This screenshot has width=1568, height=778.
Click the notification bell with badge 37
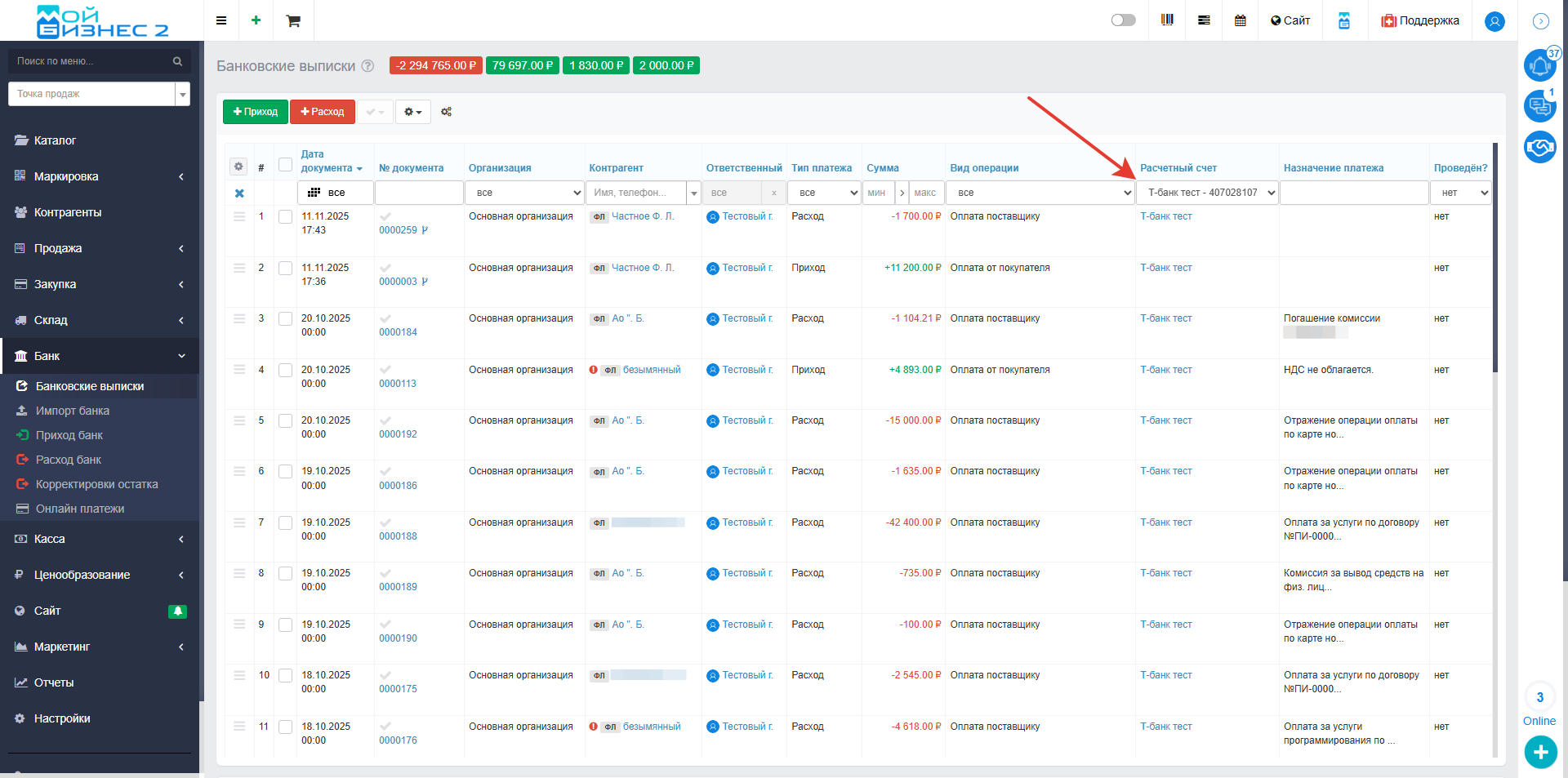coord(1539,65)
